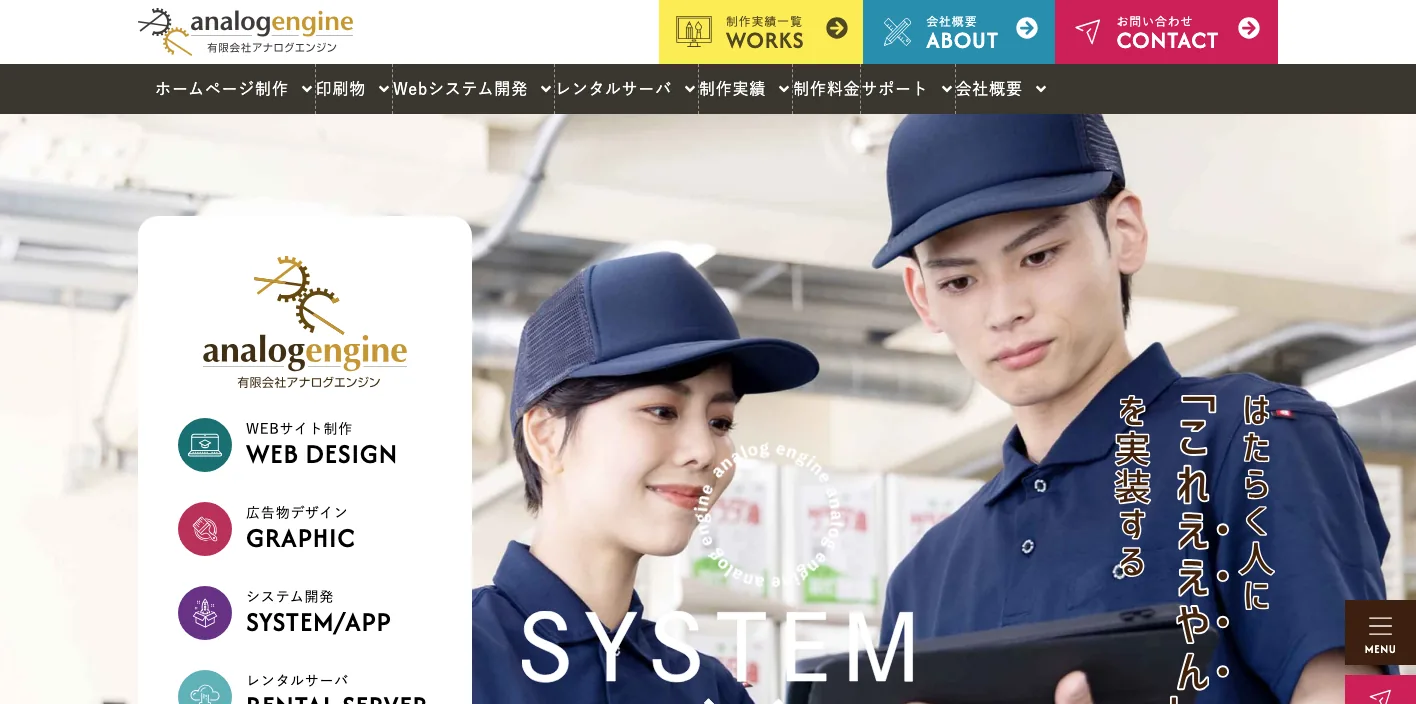Open the GRAPHIC link text
Image resolution: width=1416 pixels, height=704 pixels.
click(300, 539)
